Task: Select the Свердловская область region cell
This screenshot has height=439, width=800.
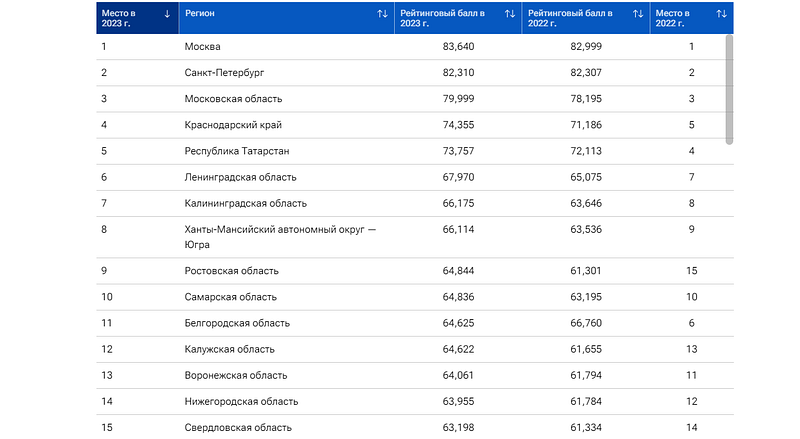Action: [238, 427]
